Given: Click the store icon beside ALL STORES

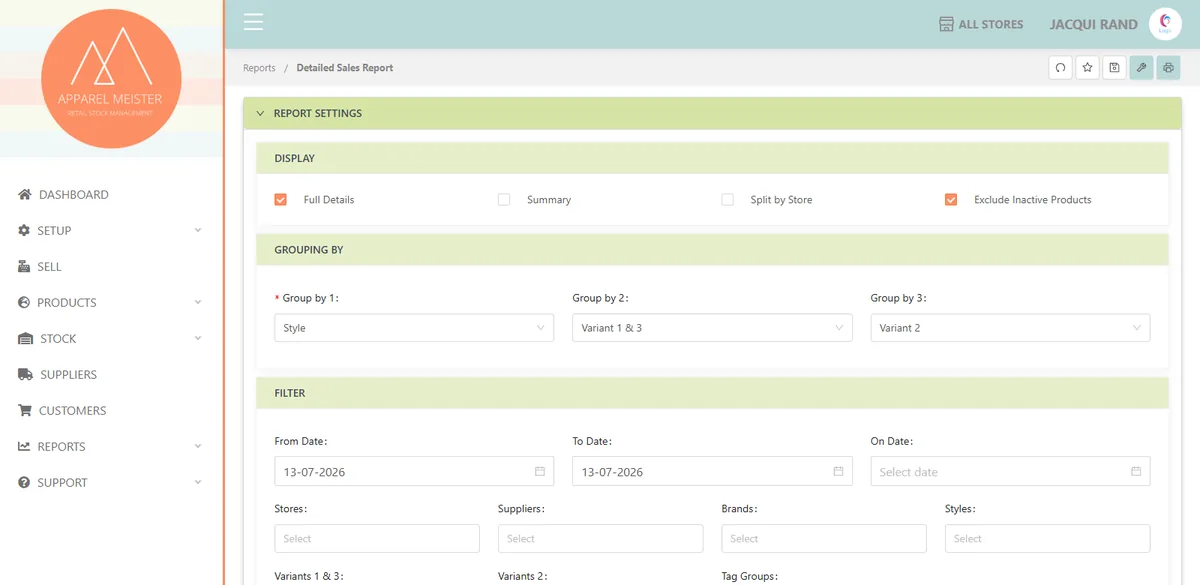Looking at the screenshot, I should [946, 24].
